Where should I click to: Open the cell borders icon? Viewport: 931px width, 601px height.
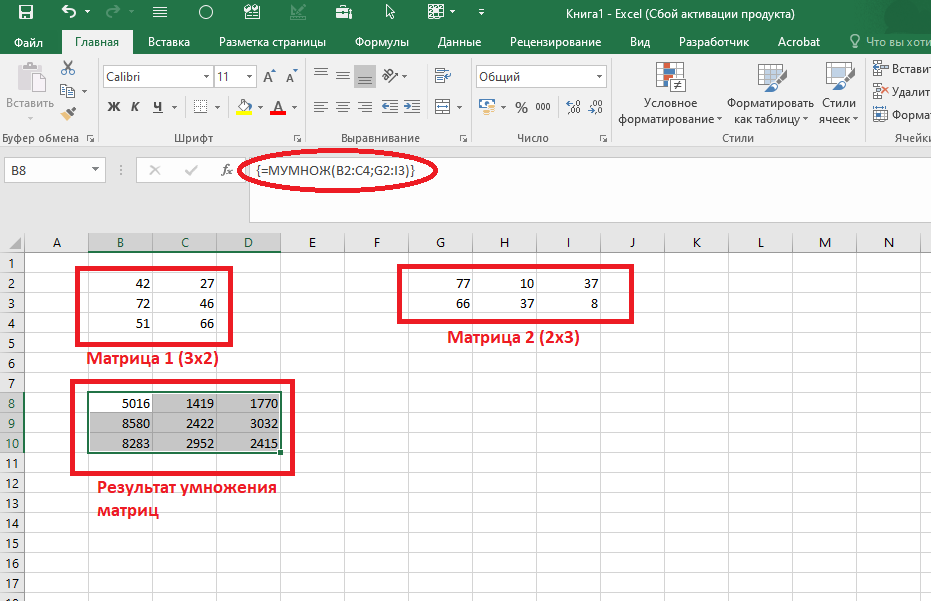[201, 107]
